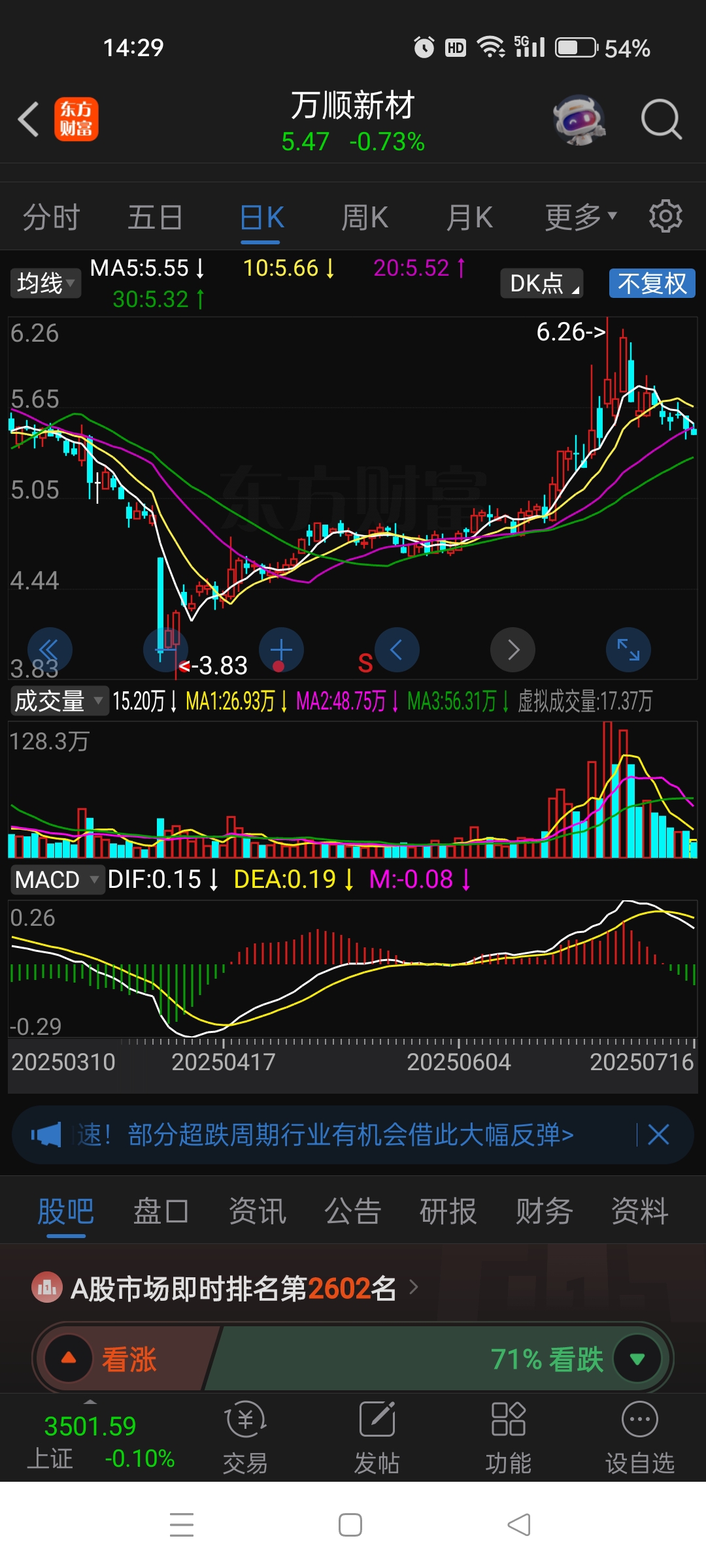Dismiss the news banner X icon
706x1568 pixels.
(658, 1135)
